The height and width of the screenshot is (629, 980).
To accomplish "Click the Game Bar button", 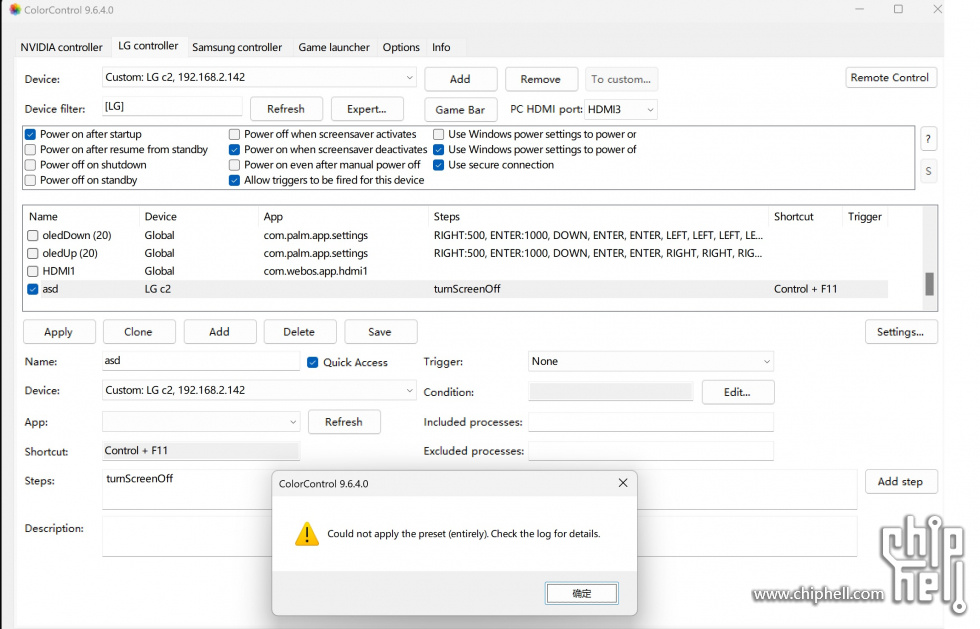I will pyautogui.click(x=461, y=109).
